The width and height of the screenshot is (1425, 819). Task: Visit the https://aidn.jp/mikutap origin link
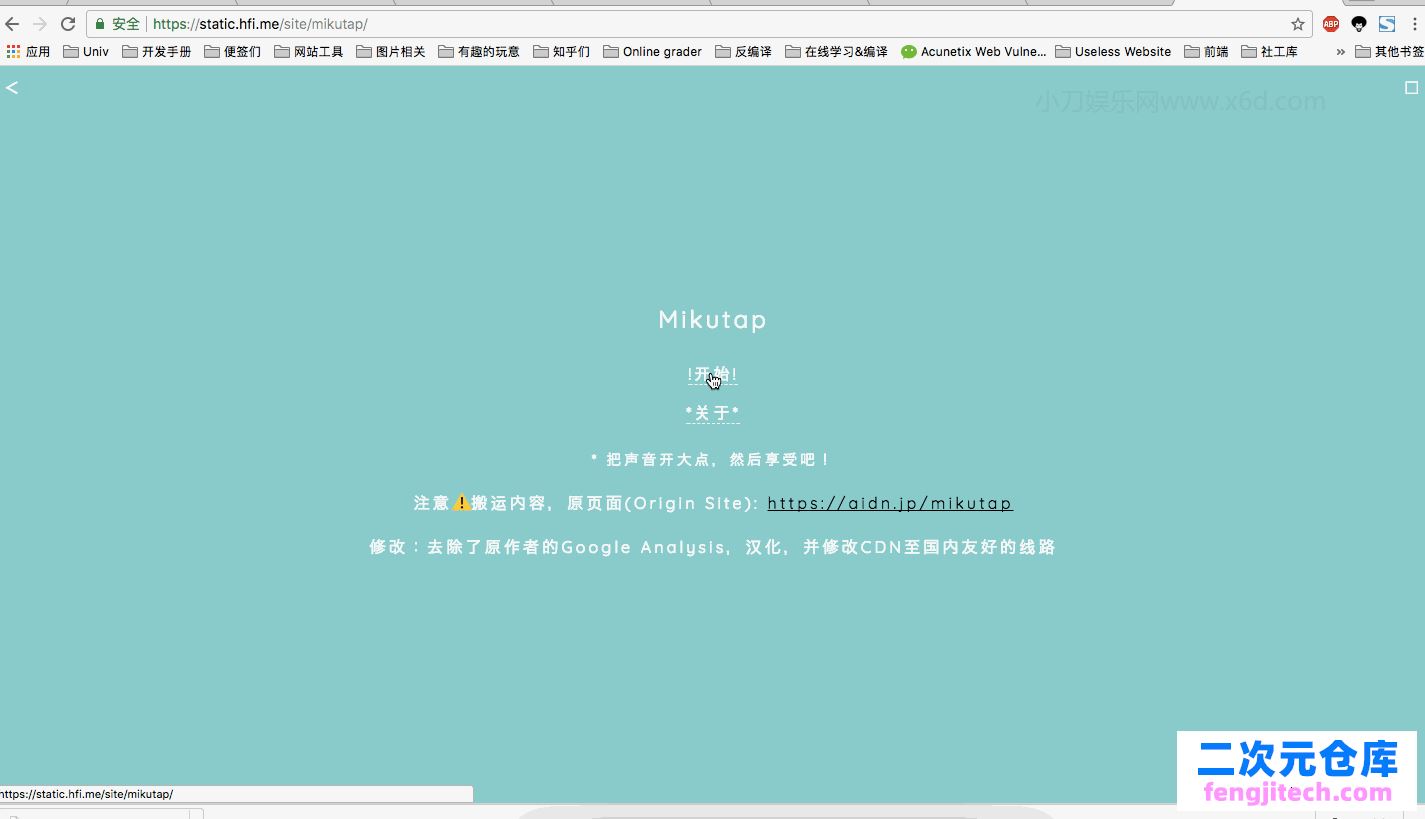890,503
